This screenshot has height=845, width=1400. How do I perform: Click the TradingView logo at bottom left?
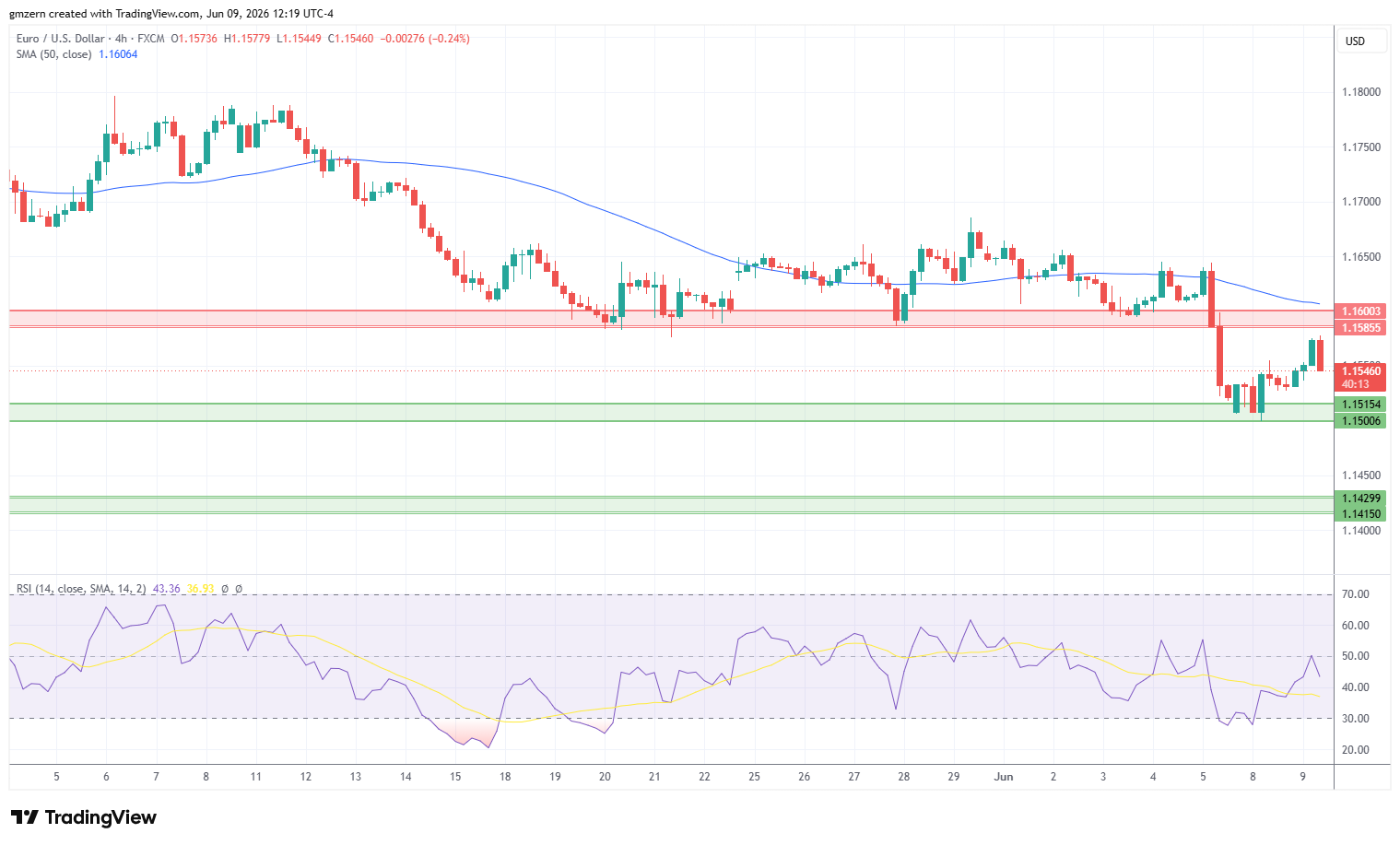(x=84, y=817)
